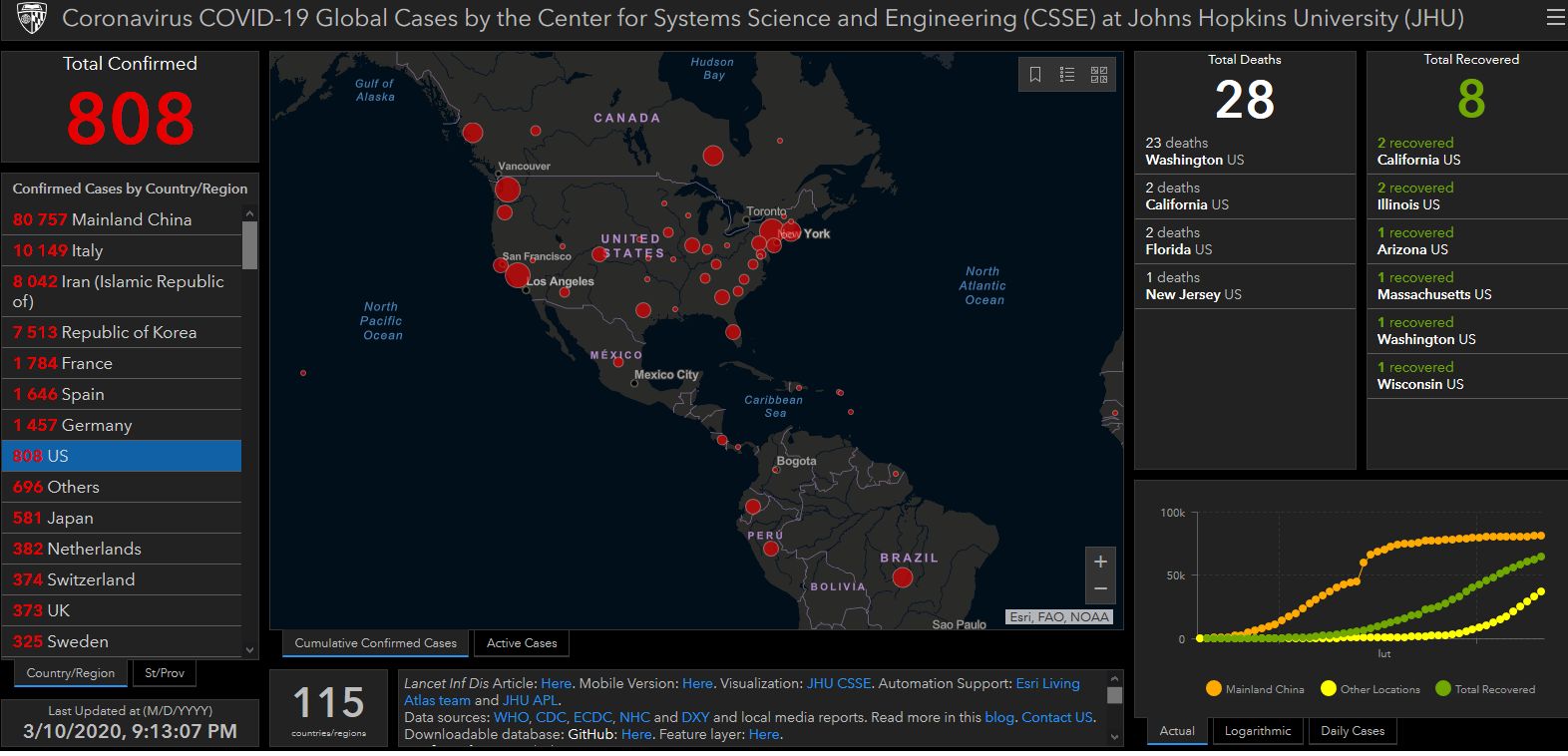Open the map legend list icon
The image size is (1568, 756).
click(1067, 75)
